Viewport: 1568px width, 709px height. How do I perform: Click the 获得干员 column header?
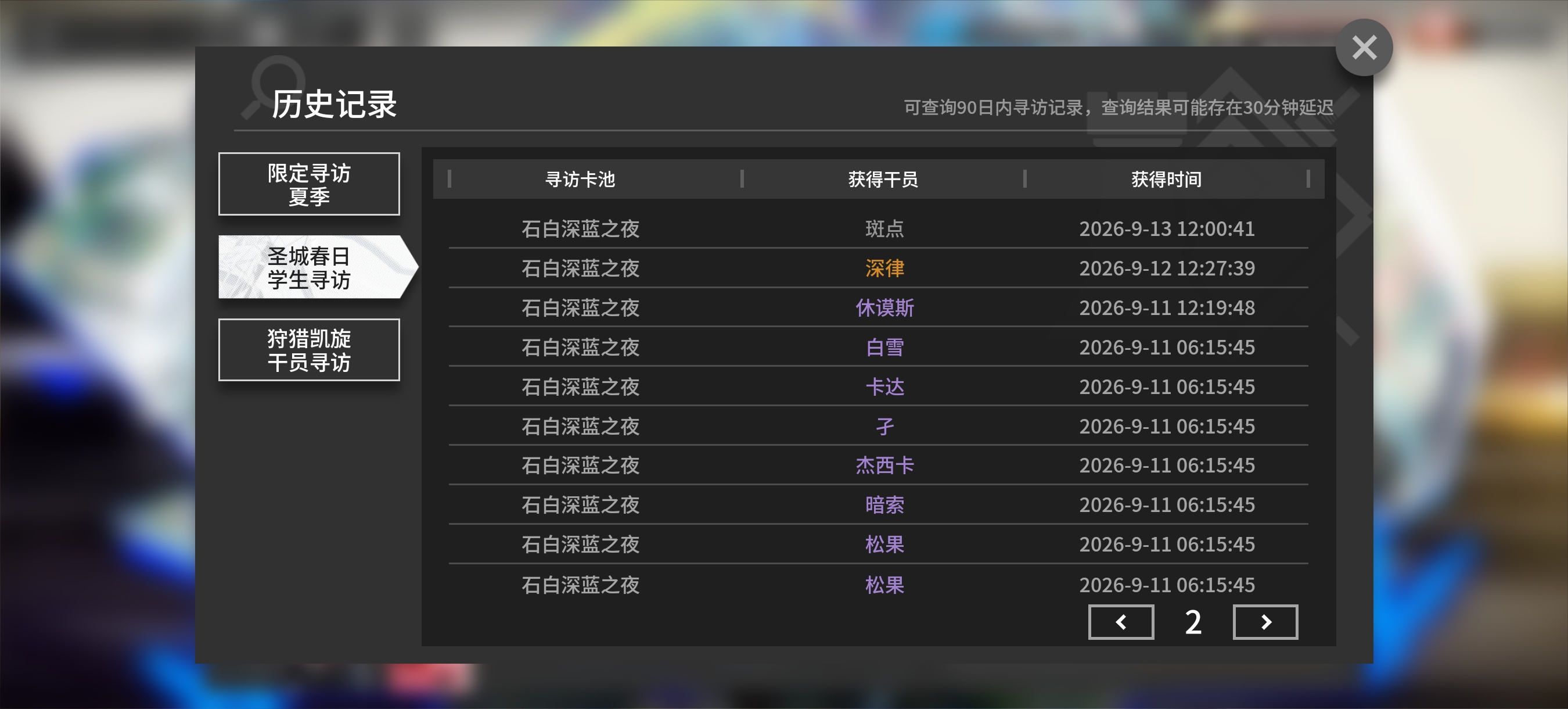883,179
